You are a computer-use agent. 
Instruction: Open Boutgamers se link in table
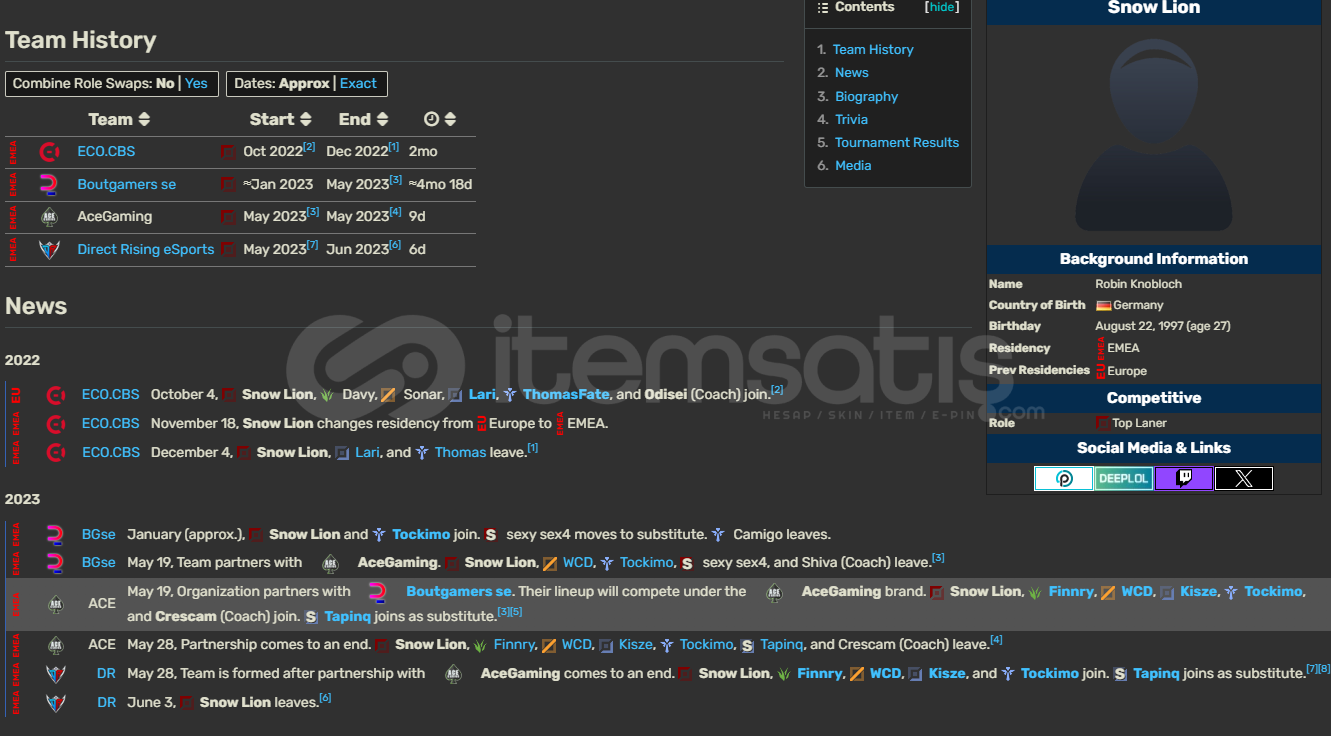[x=127, y=184]
